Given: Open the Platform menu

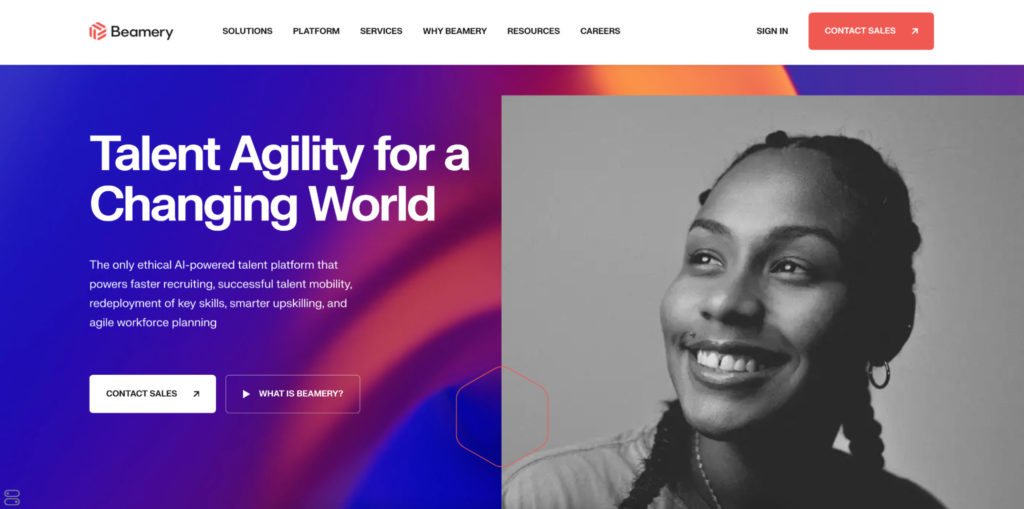Looking at the screenshot, I should coord(316,31).
